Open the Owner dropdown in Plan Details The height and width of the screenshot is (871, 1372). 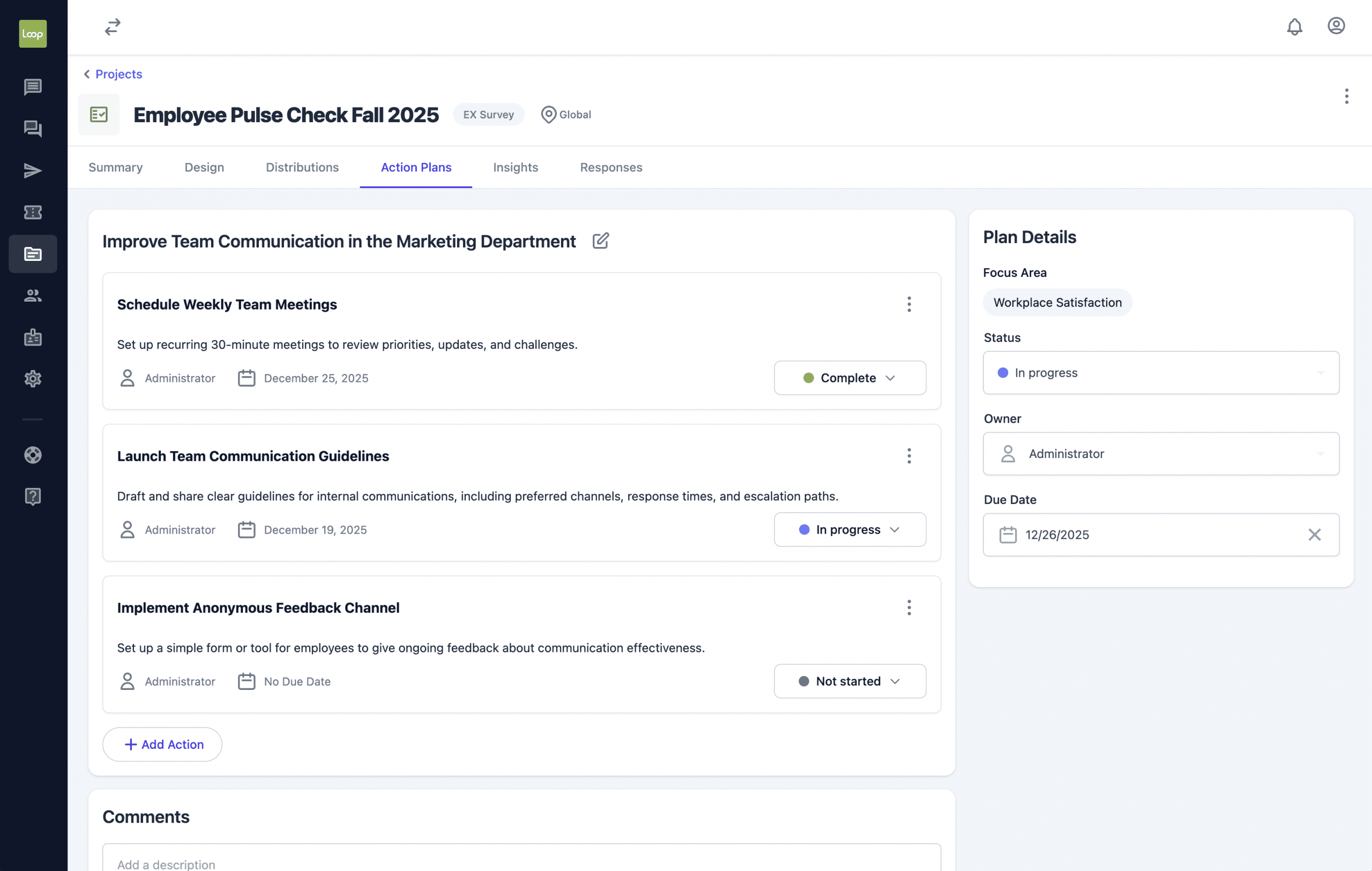click(x=1161, y=453)
